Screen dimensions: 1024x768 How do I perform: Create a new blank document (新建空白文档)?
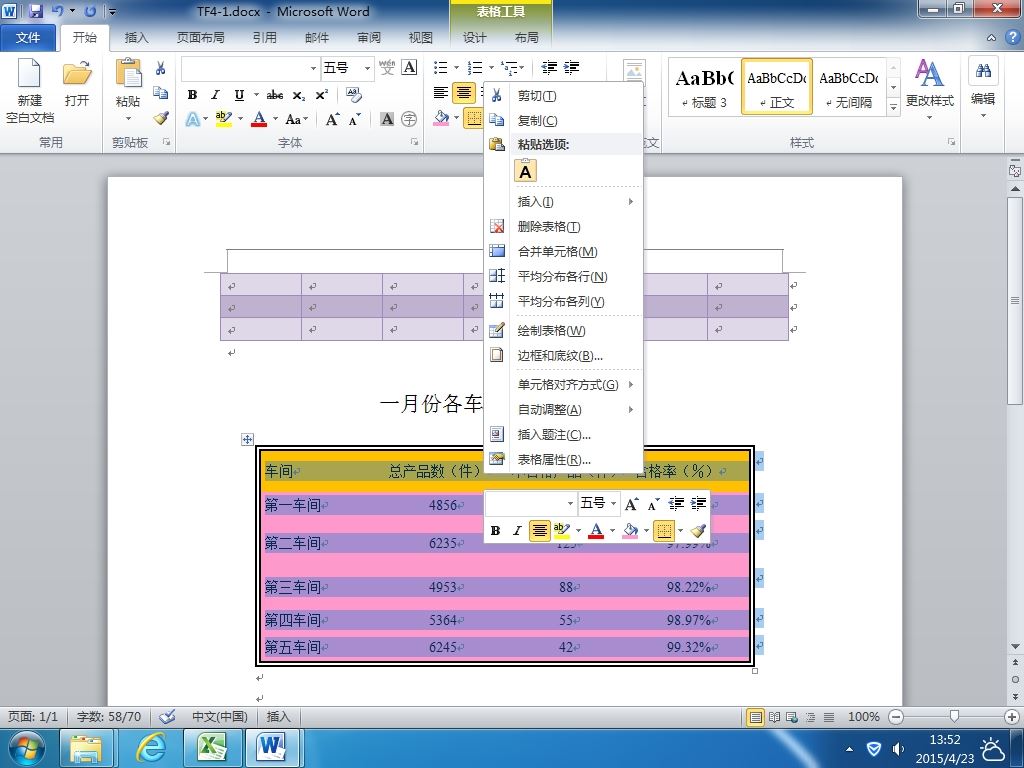[x=29, y=90]
